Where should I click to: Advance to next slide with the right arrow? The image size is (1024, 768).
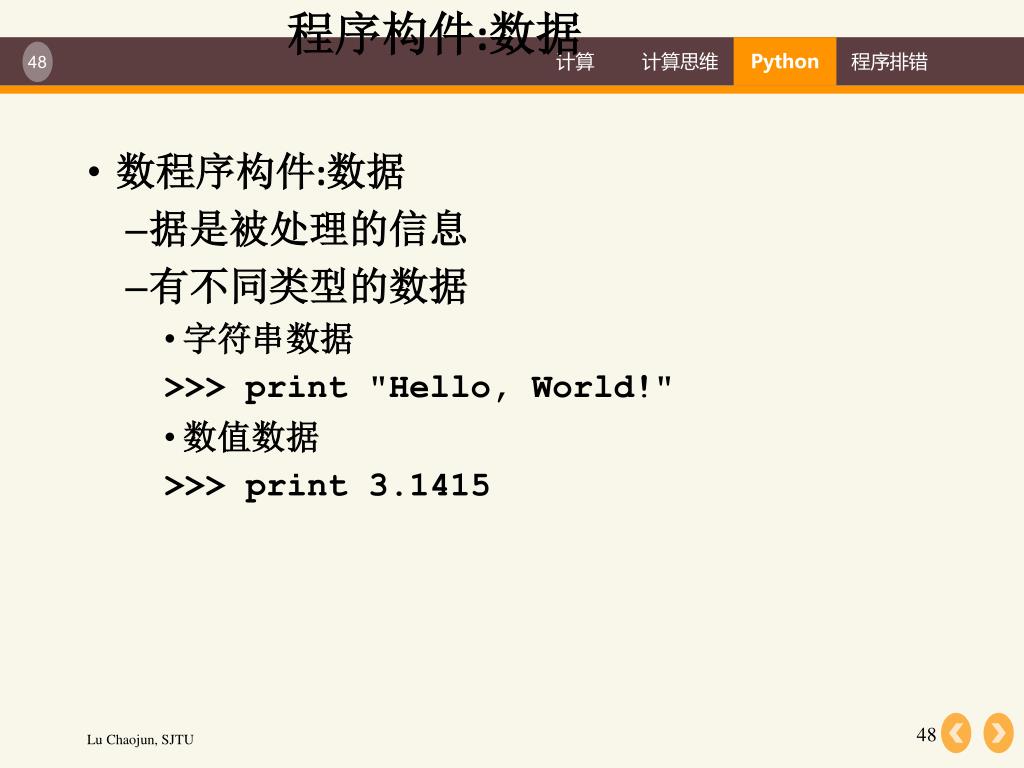[x=998, y=733]
